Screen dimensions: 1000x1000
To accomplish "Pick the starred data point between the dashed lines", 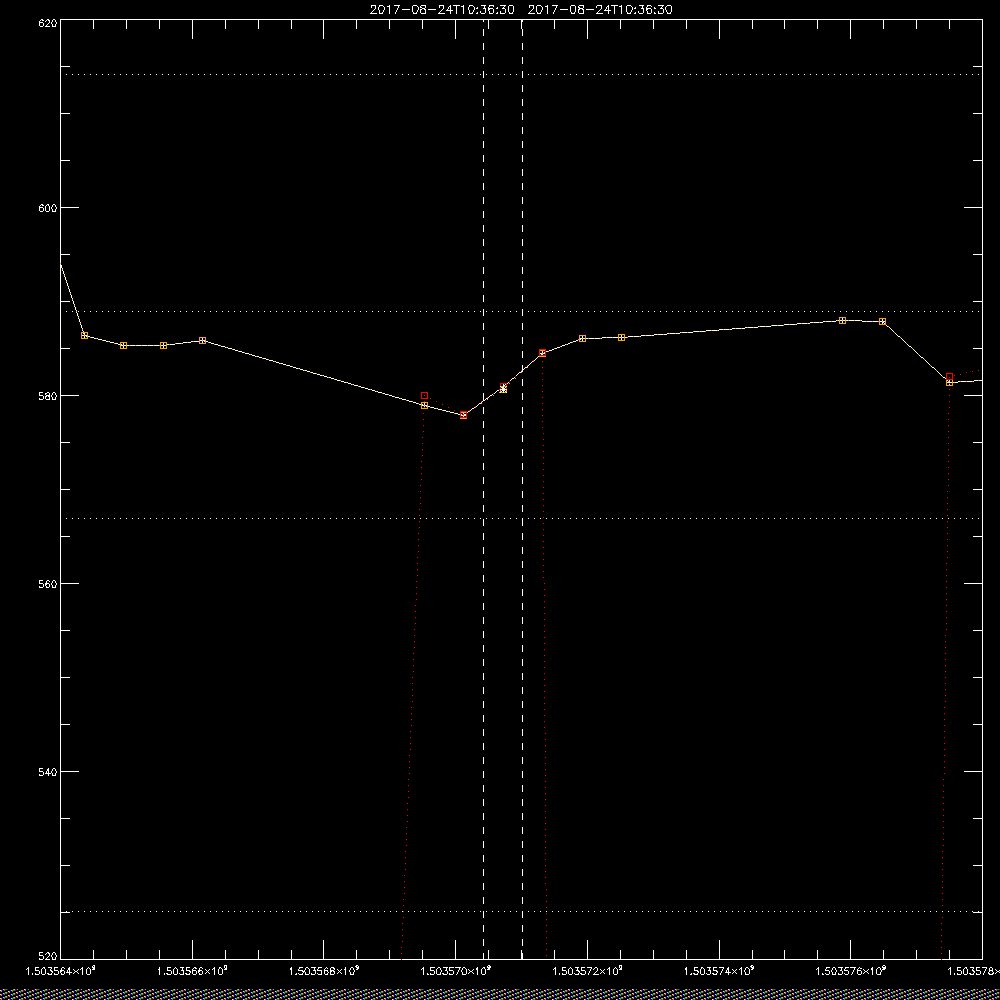I will [x=503, y=388].
